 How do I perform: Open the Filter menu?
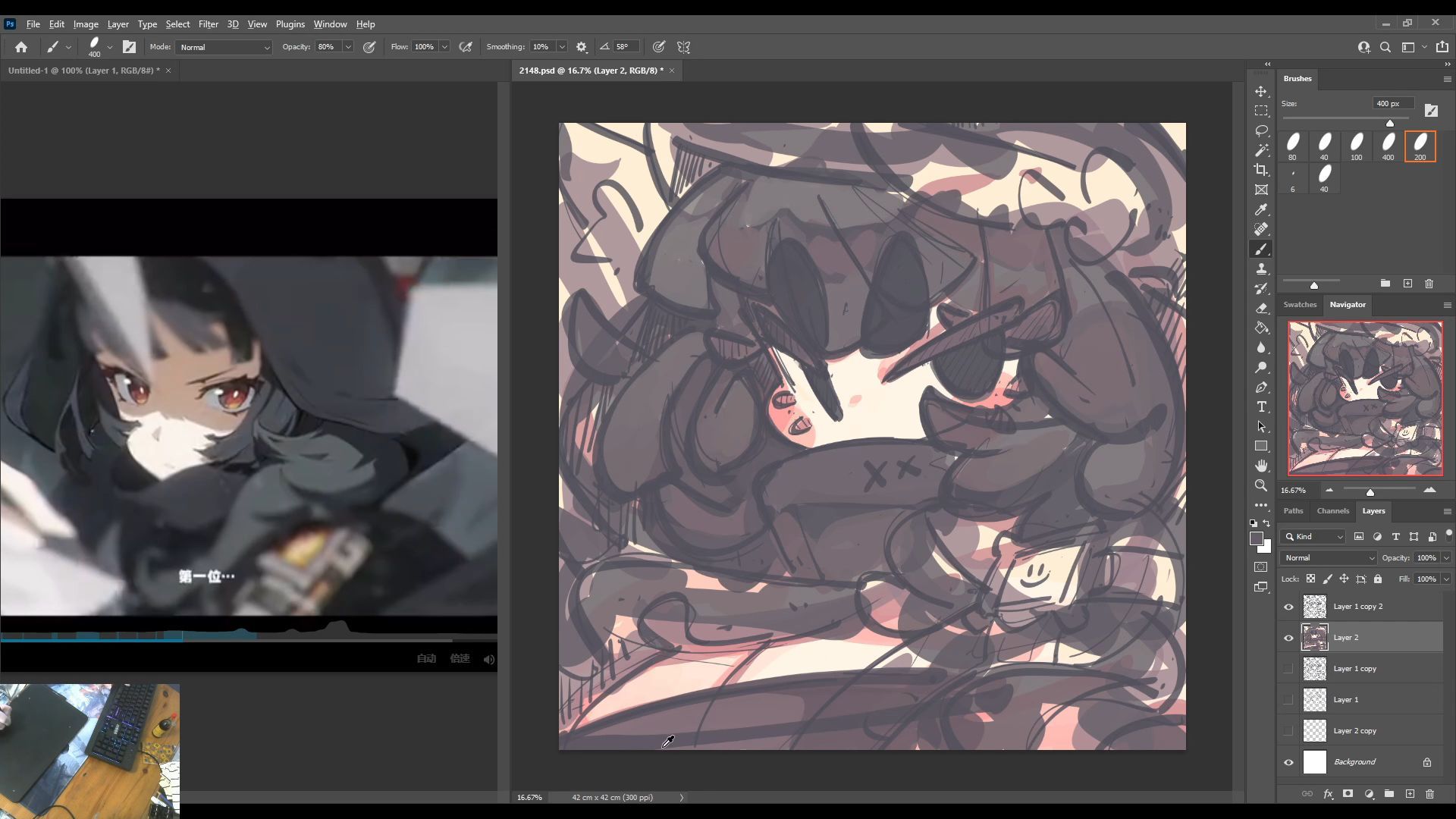tap(208, 24)
